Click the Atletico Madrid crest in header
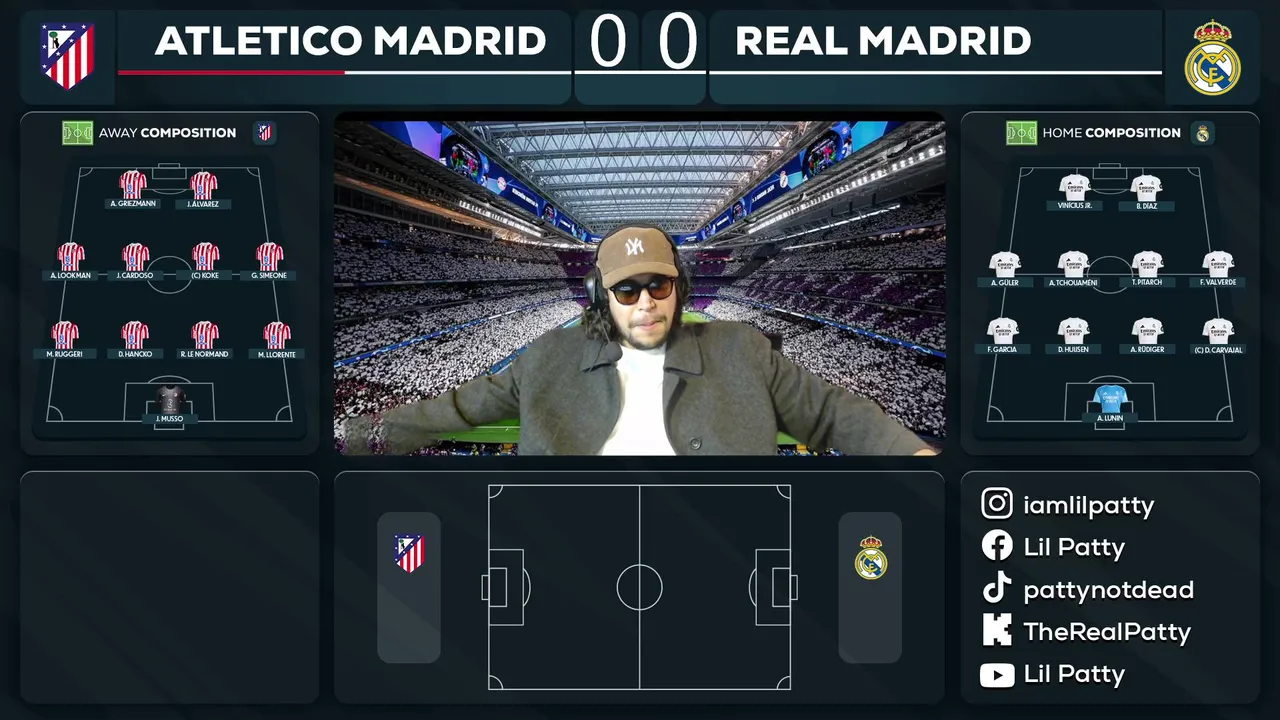The image size is (1280, 720). pyautogui.click(x=67, y=56)
